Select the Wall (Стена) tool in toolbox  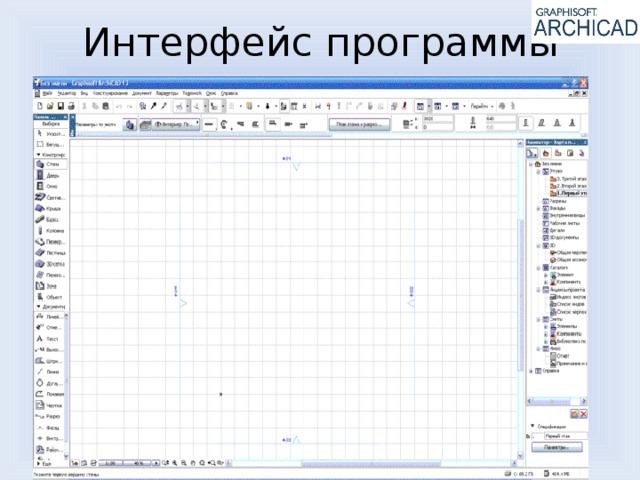(51, 164)
